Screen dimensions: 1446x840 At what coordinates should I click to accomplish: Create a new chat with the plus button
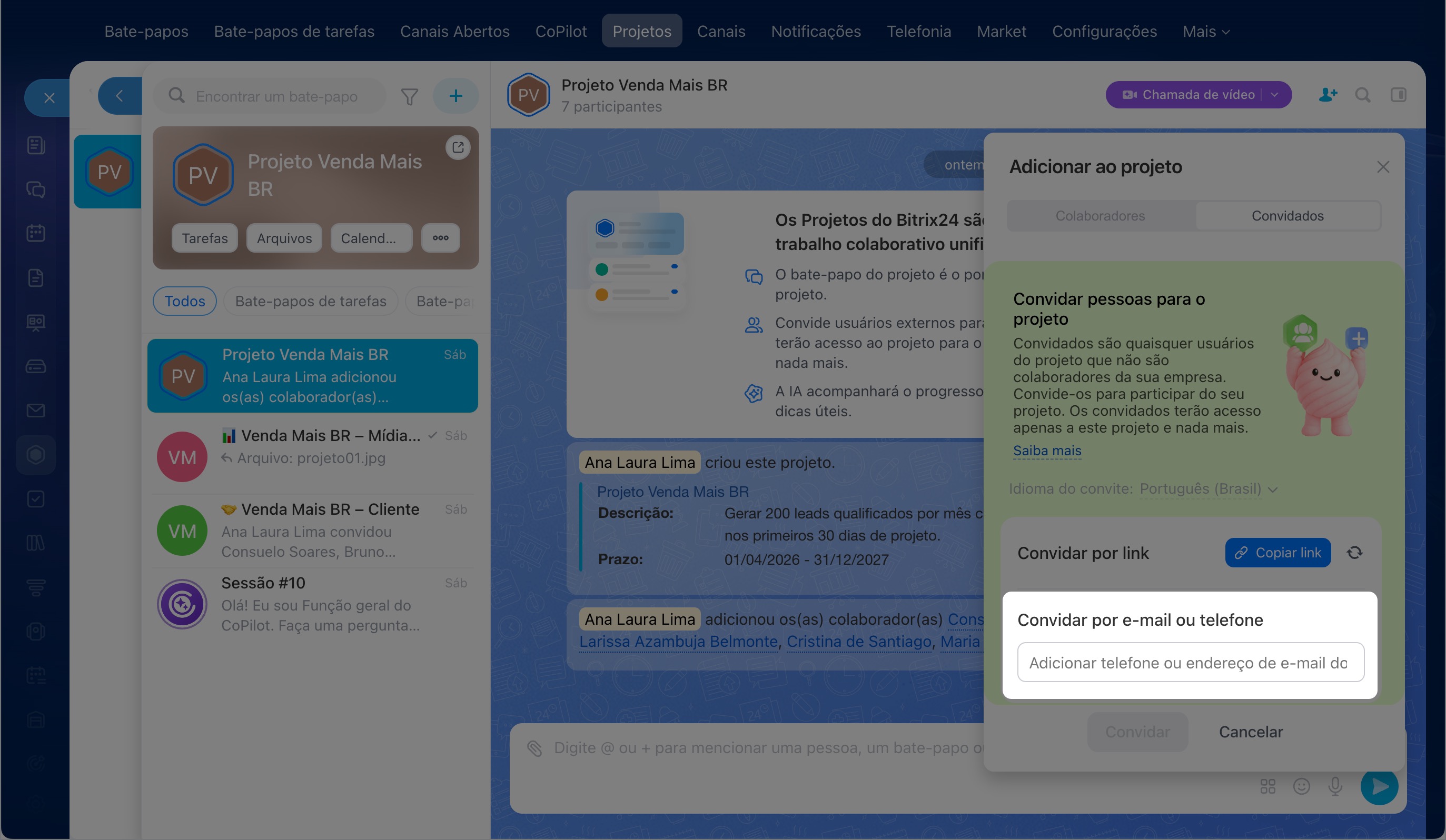455,96
